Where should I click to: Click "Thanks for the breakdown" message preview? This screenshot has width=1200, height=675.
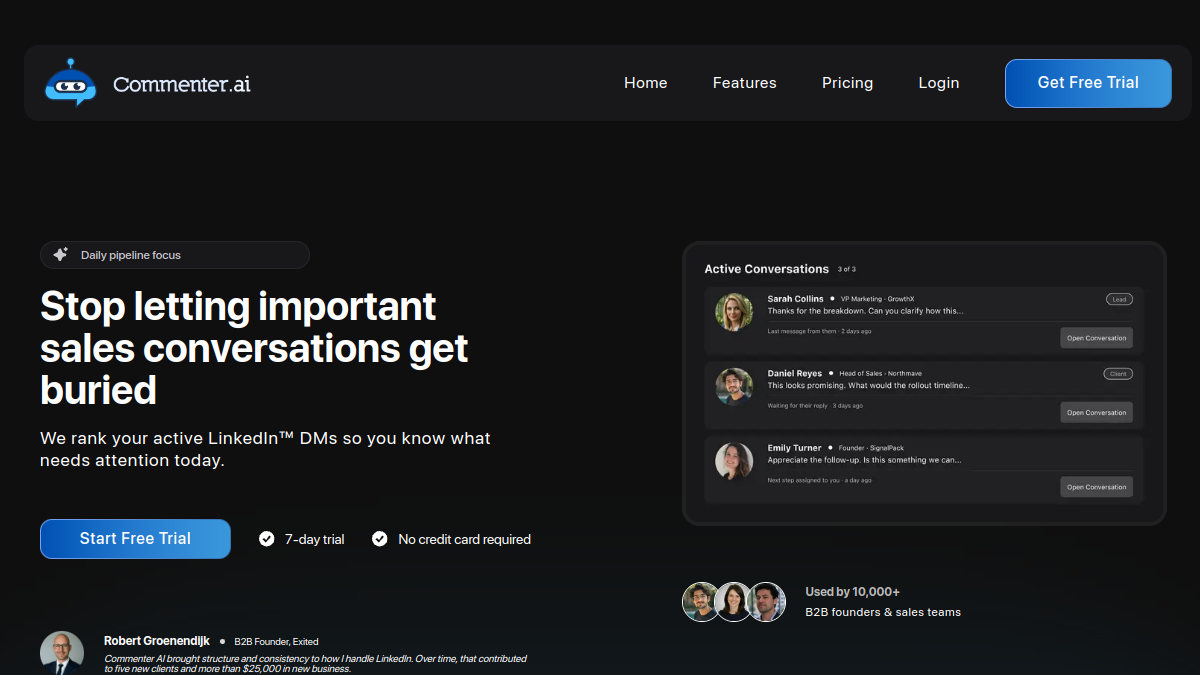tap(866, 311)
